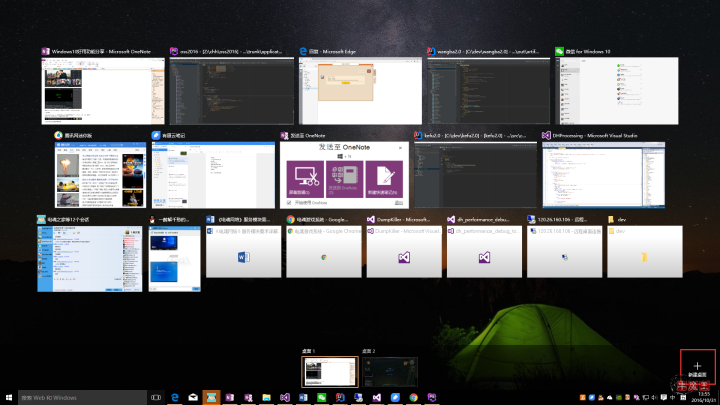Click the Task View taskbar button
Screen dimensions: 720x405
[156, 398]
